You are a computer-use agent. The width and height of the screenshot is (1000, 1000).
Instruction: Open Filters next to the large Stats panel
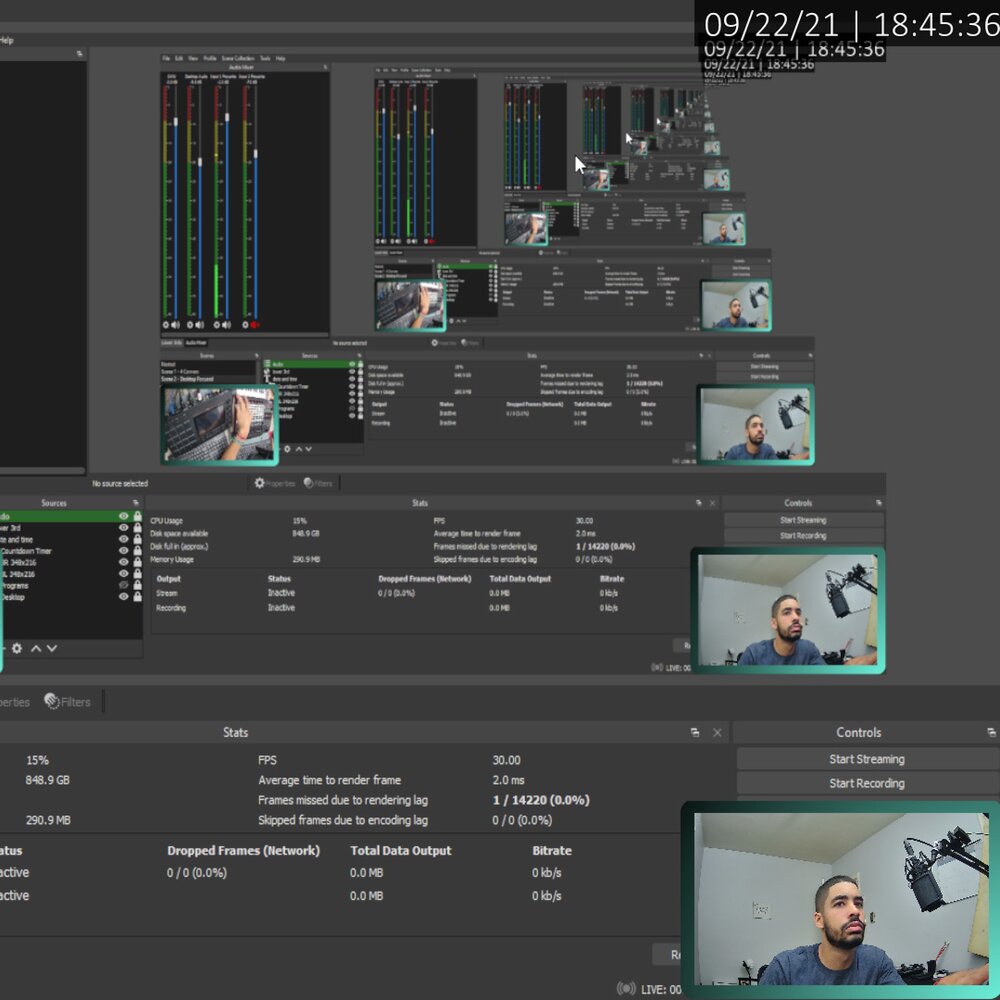point(68,702)
